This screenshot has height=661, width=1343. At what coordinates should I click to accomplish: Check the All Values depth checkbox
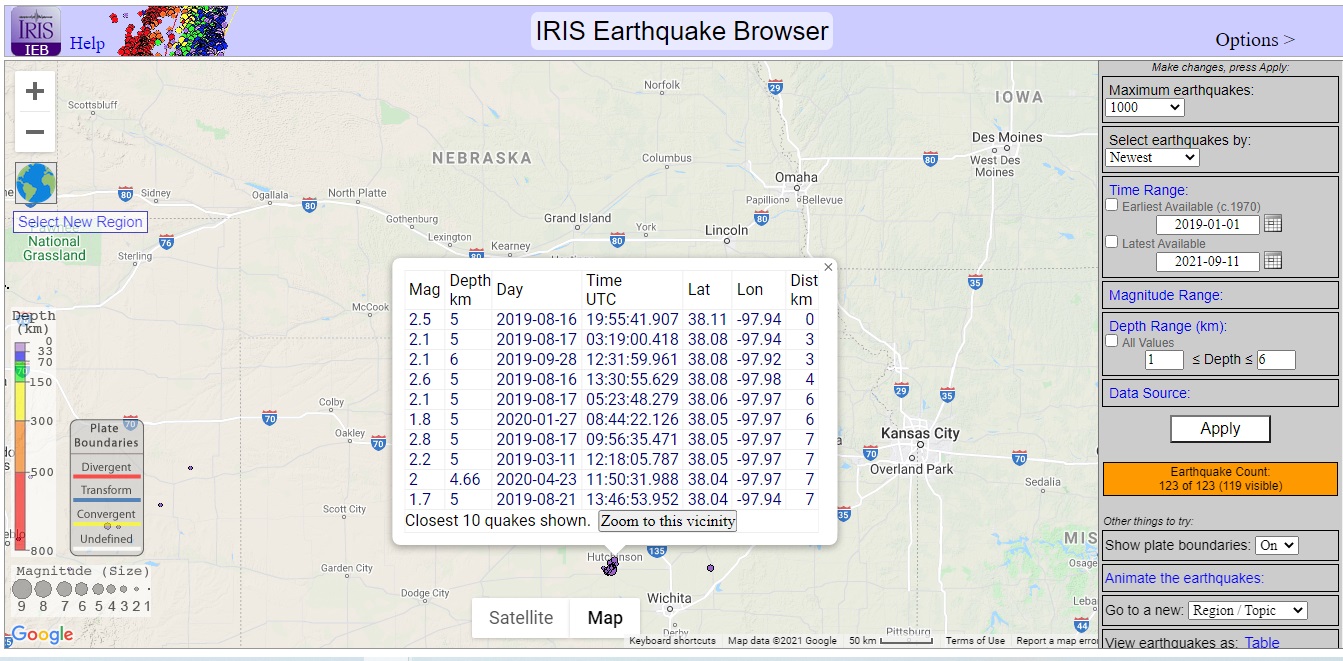(x=1112, y=341)
